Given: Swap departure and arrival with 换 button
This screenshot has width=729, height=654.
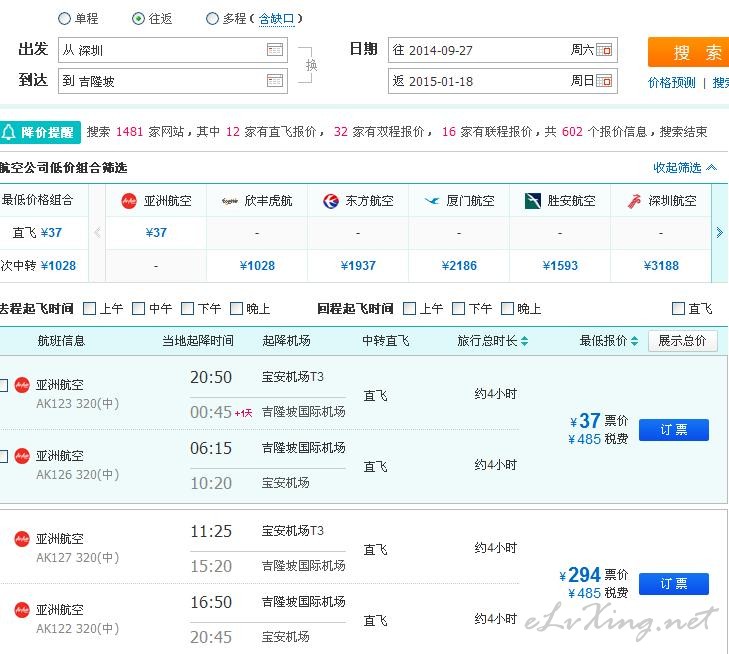Looking at the screenshot, I should pos(311,65).
